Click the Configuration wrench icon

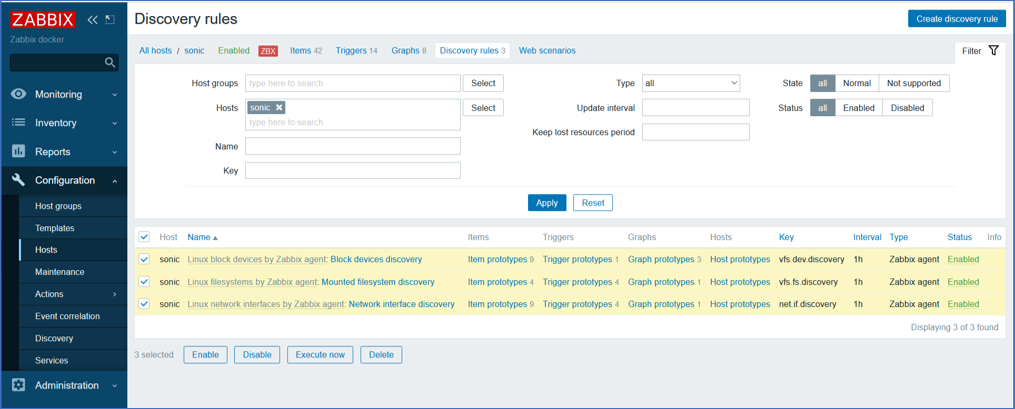click(x=19, y=180)
